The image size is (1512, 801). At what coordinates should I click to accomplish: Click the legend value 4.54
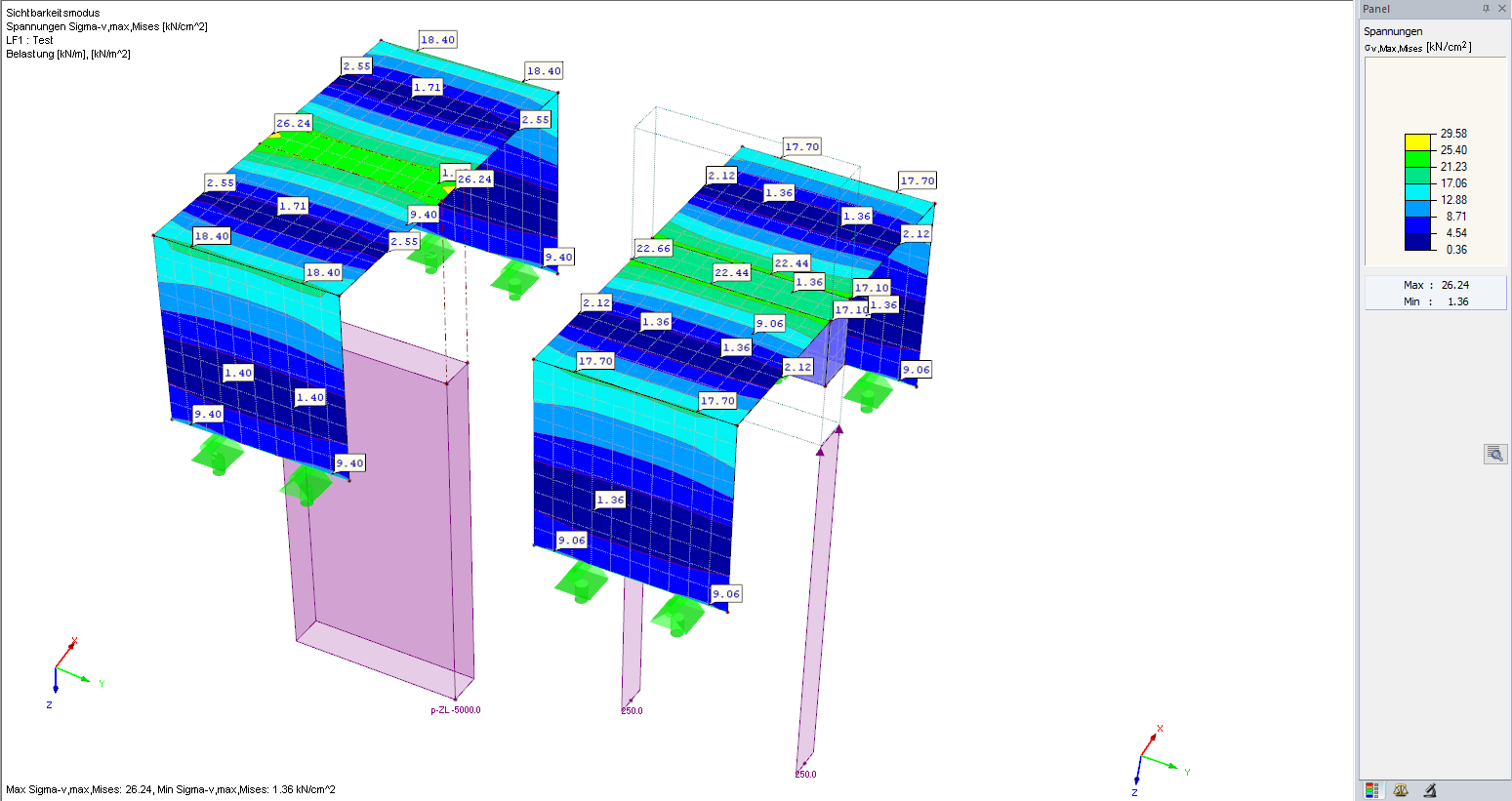pyautogui.click(x=1456, y=233)
